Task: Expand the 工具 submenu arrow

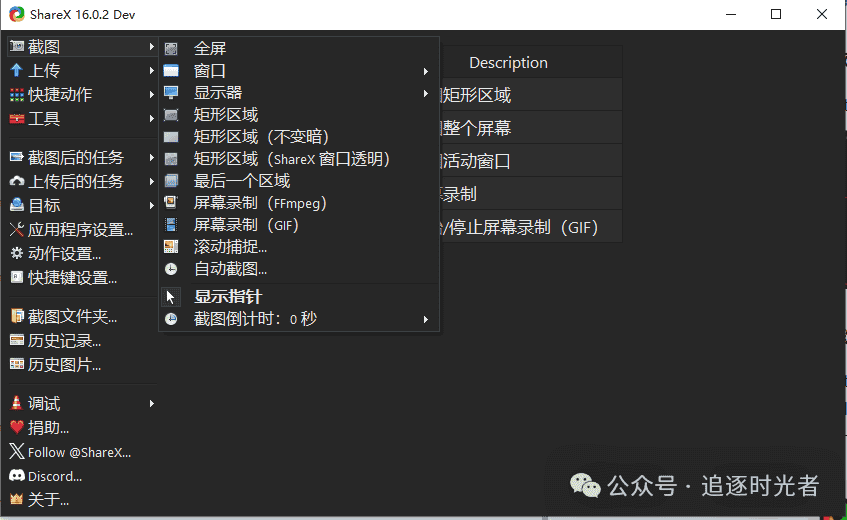Action: [152, 118]
